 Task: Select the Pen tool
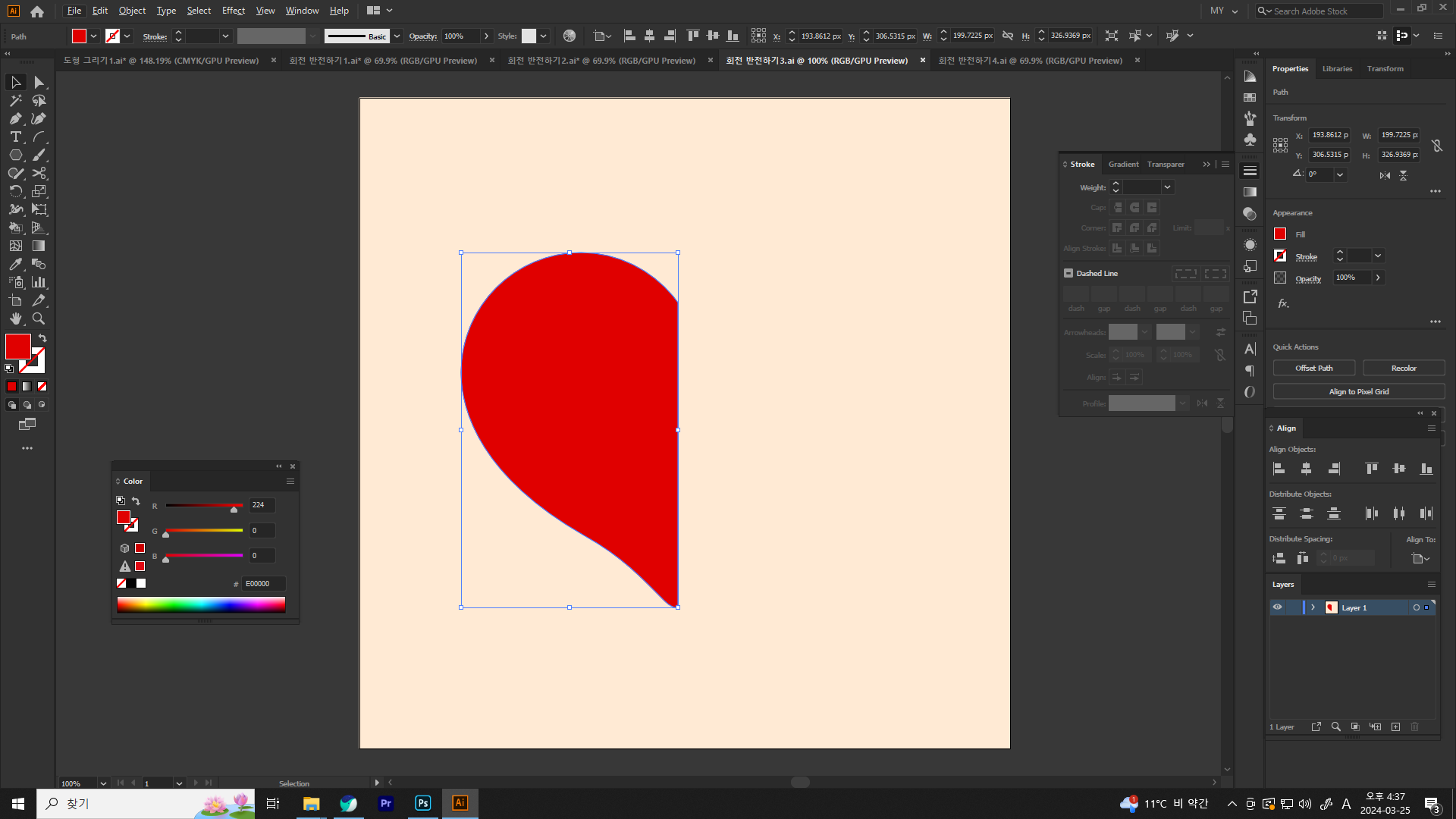(15, 118)
